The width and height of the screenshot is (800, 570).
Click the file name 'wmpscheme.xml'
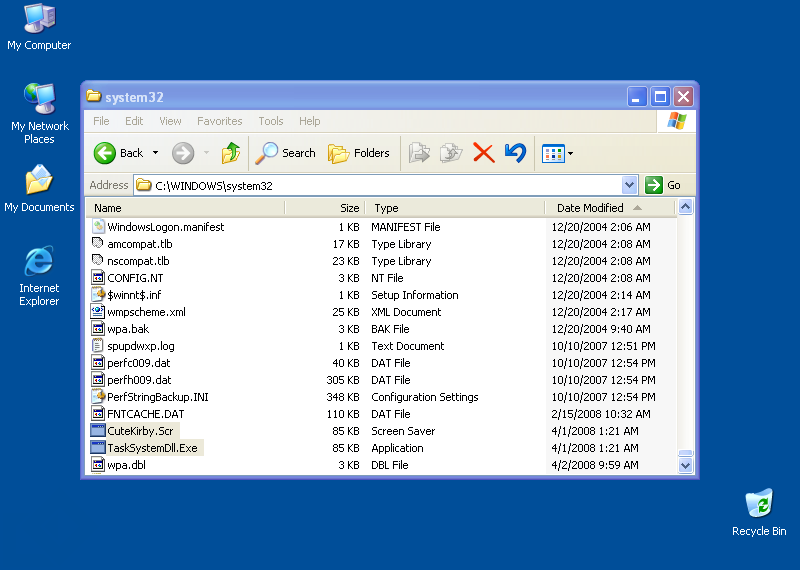click(146, 311)
